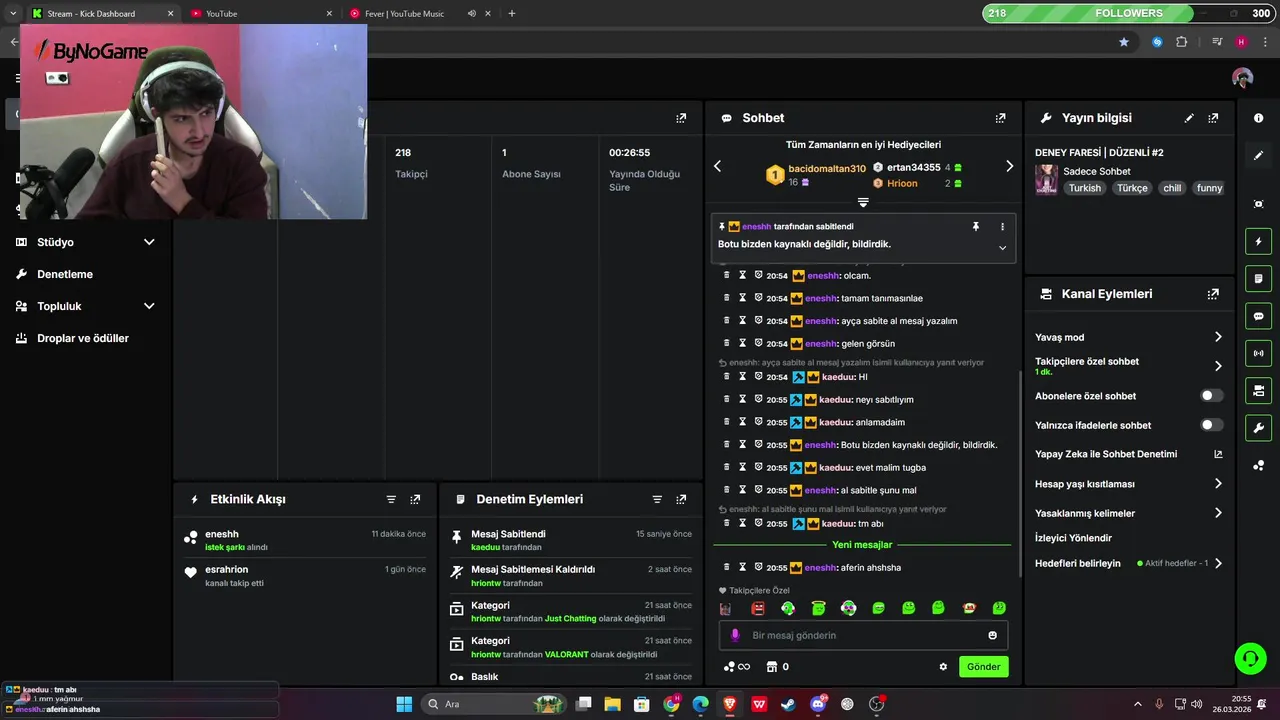Pop out the stats panel at top

[681, 118]
